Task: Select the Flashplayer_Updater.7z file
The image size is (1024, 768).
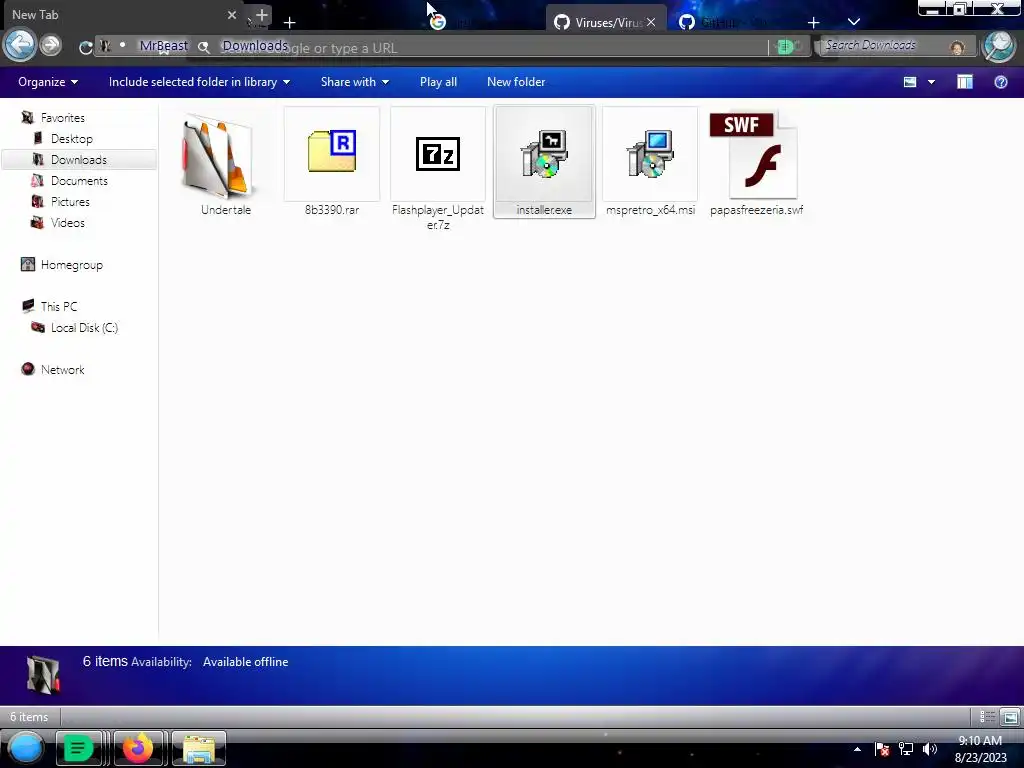Action: tap(438, 168)
